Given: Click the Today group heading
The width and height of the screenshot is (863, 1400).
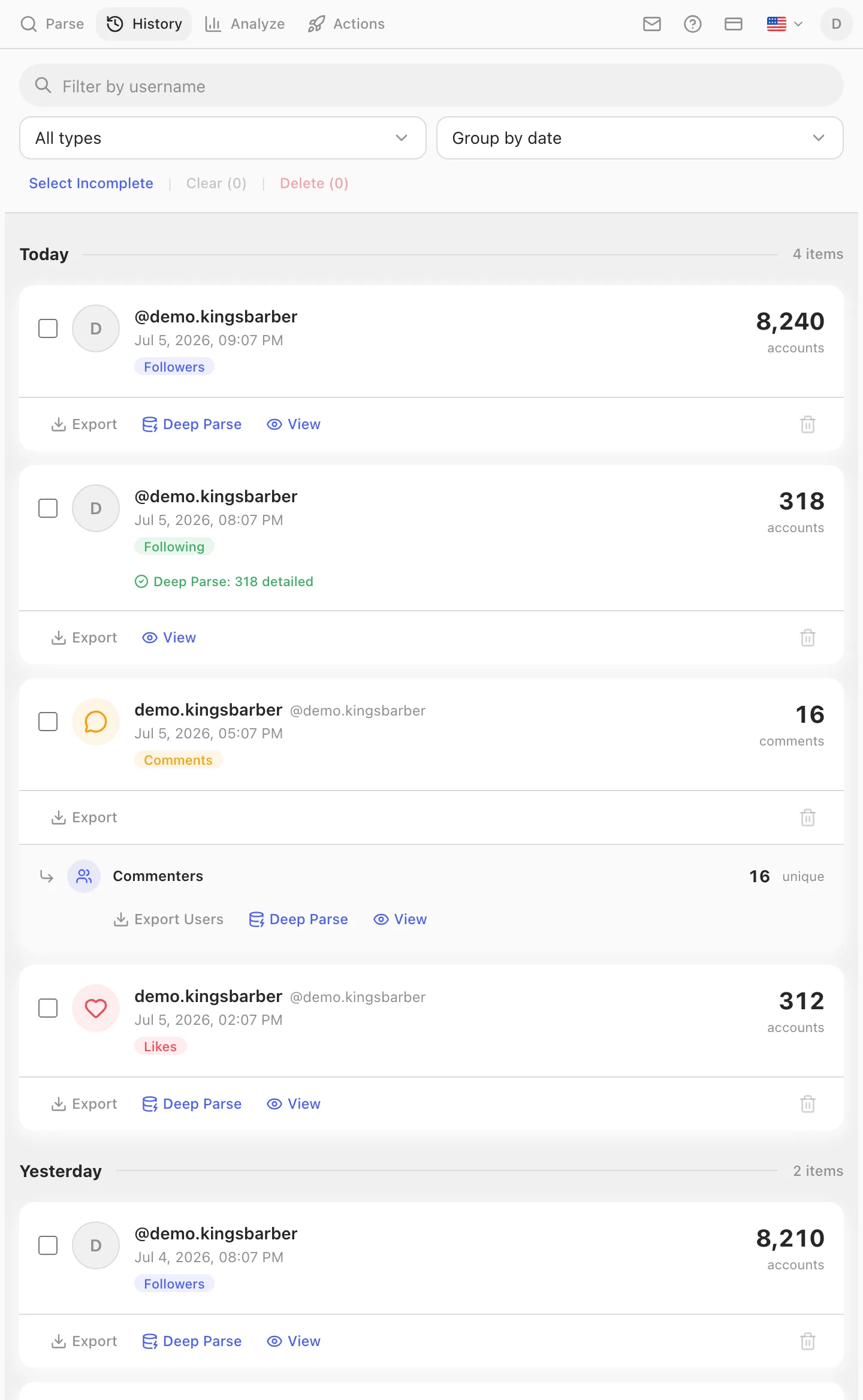Looking at the screenshot, I should [44, 254].
